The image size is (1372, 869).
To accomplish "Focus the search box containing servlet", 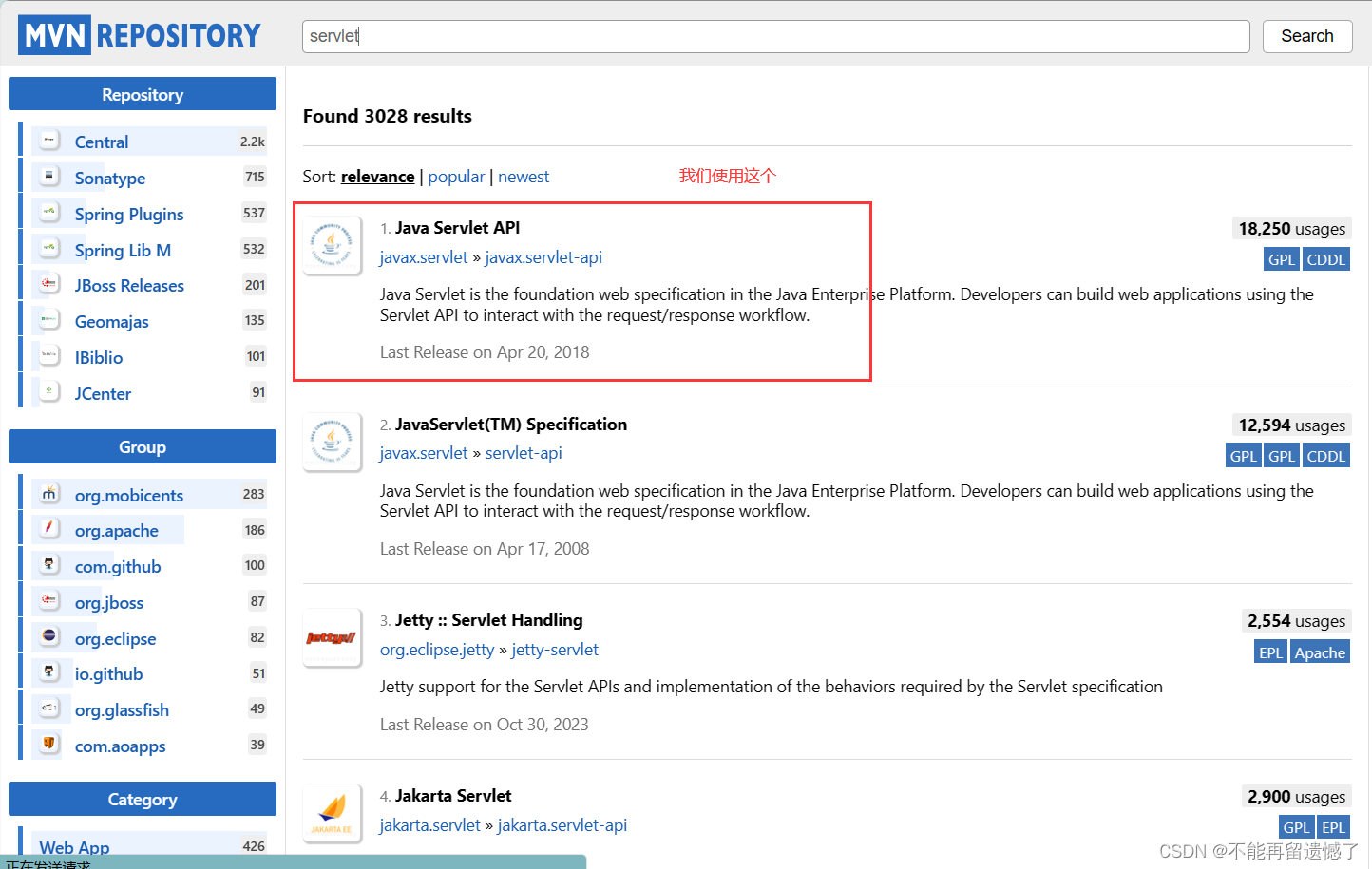I will (x=775, y=36).
